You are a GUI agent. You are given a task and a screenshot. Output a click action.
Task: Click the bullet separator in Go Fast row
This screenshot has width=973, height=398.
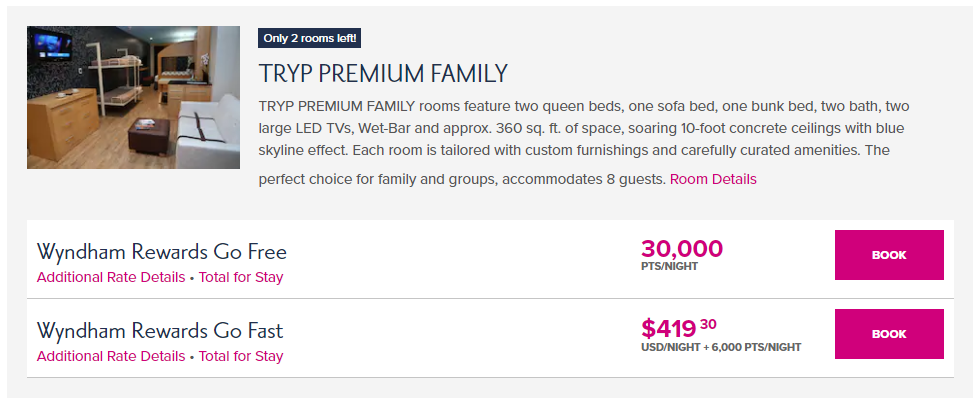click(192, 358)
